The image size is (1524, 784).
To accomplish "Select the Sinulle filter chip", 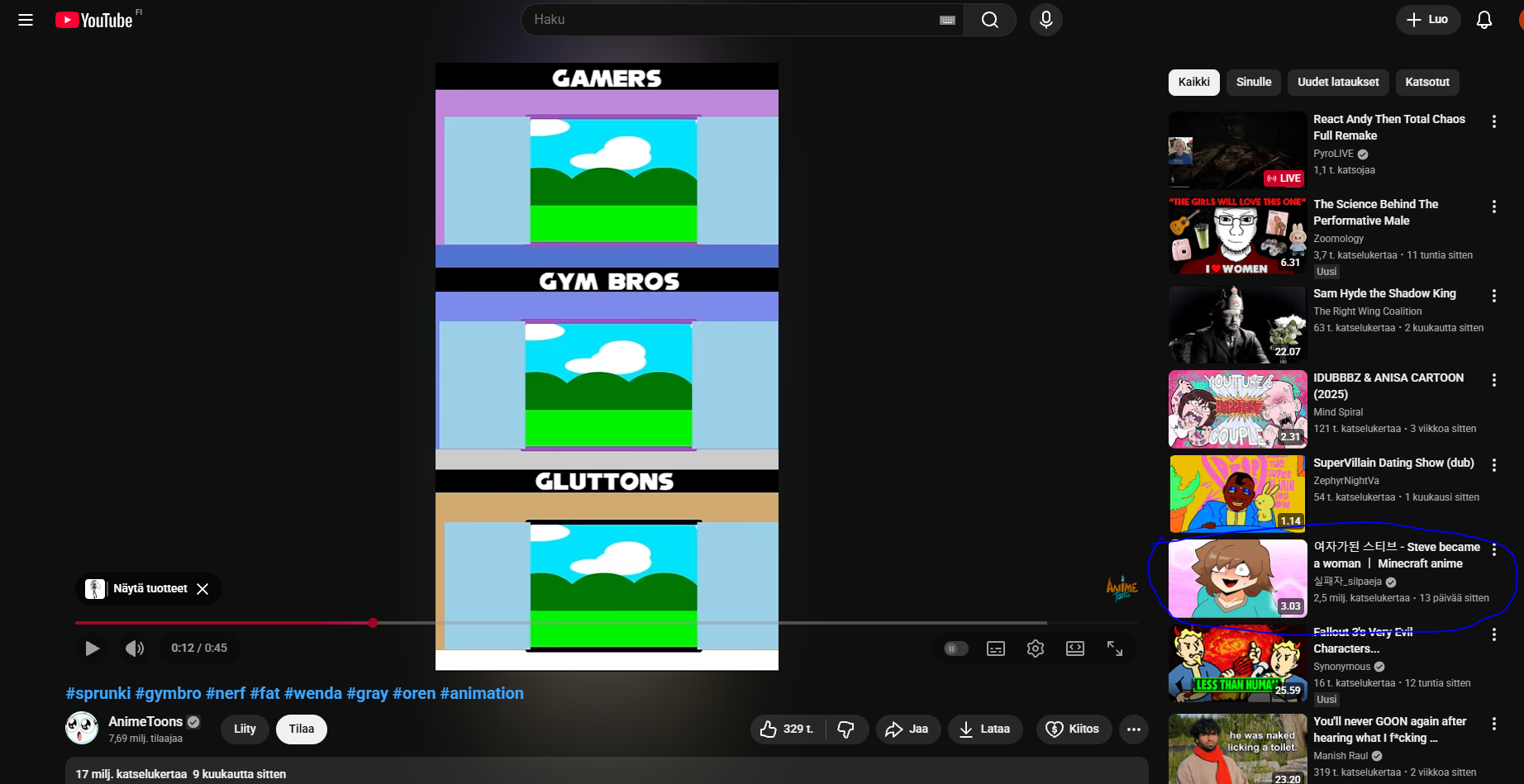I will tap(1254, 83).
